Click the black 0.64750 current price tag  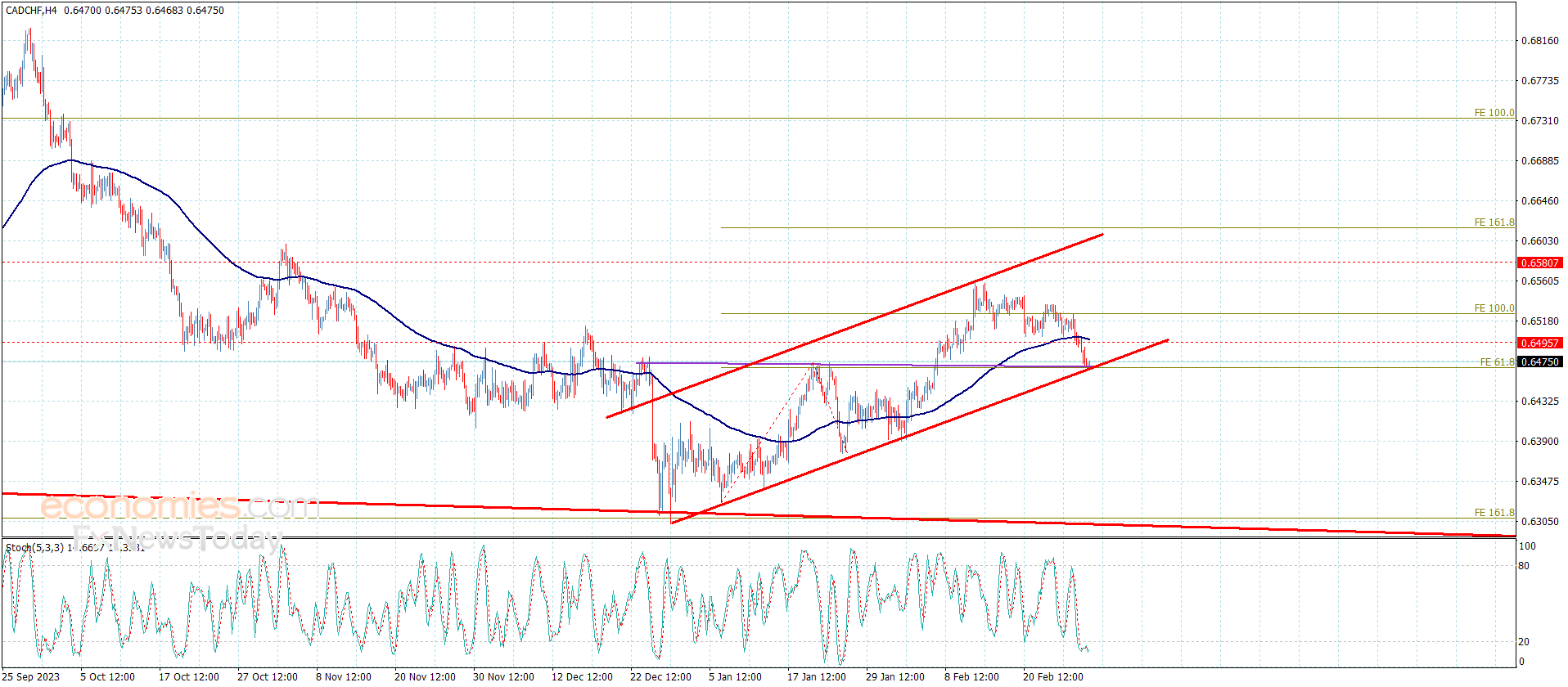point(1540,361)
